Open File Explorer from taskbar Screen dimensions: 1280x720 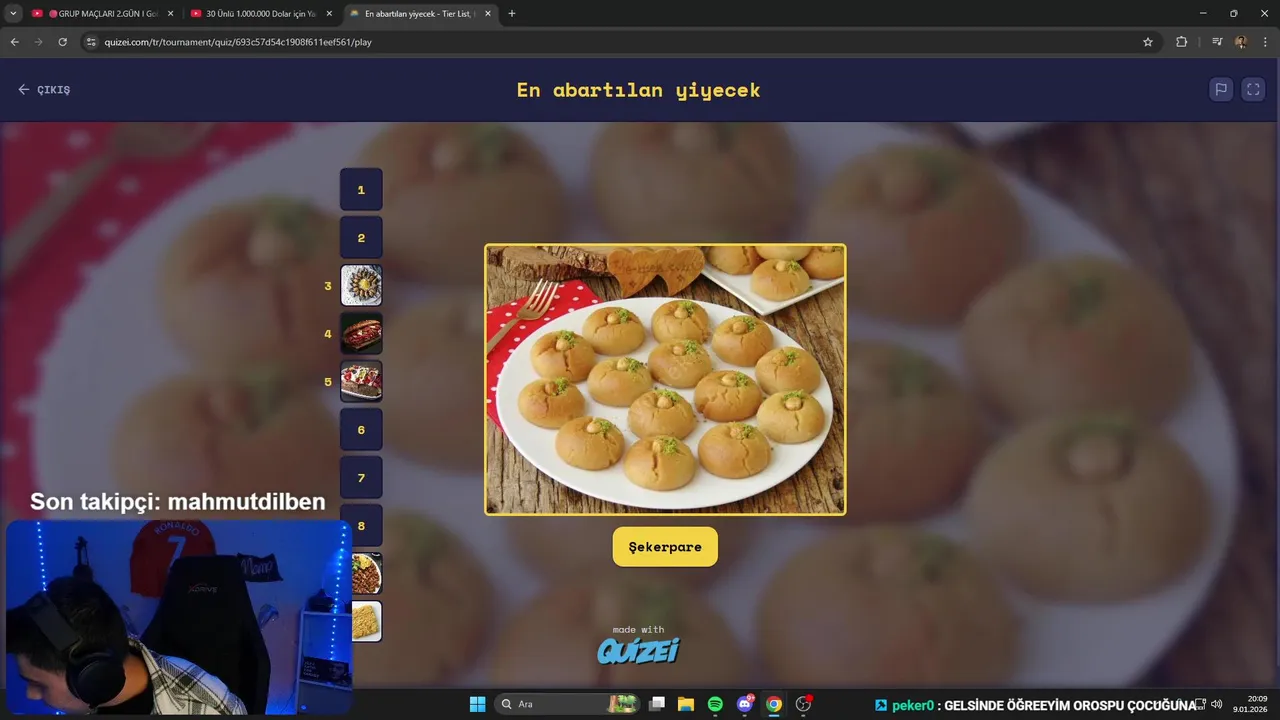click(686, 704)
